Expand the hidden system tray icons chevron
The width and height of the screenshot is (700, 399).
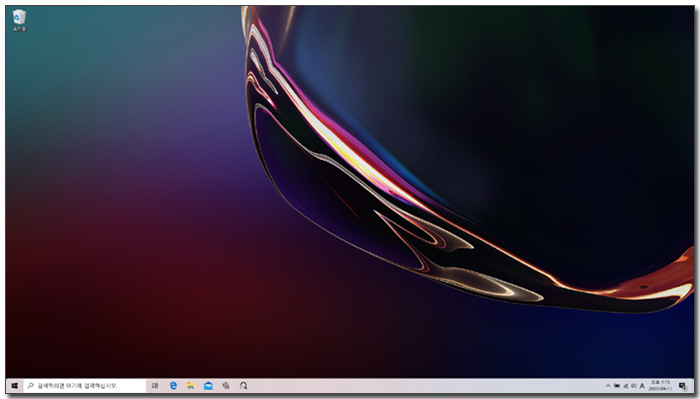pyautogui.click(x=608, y=386)
